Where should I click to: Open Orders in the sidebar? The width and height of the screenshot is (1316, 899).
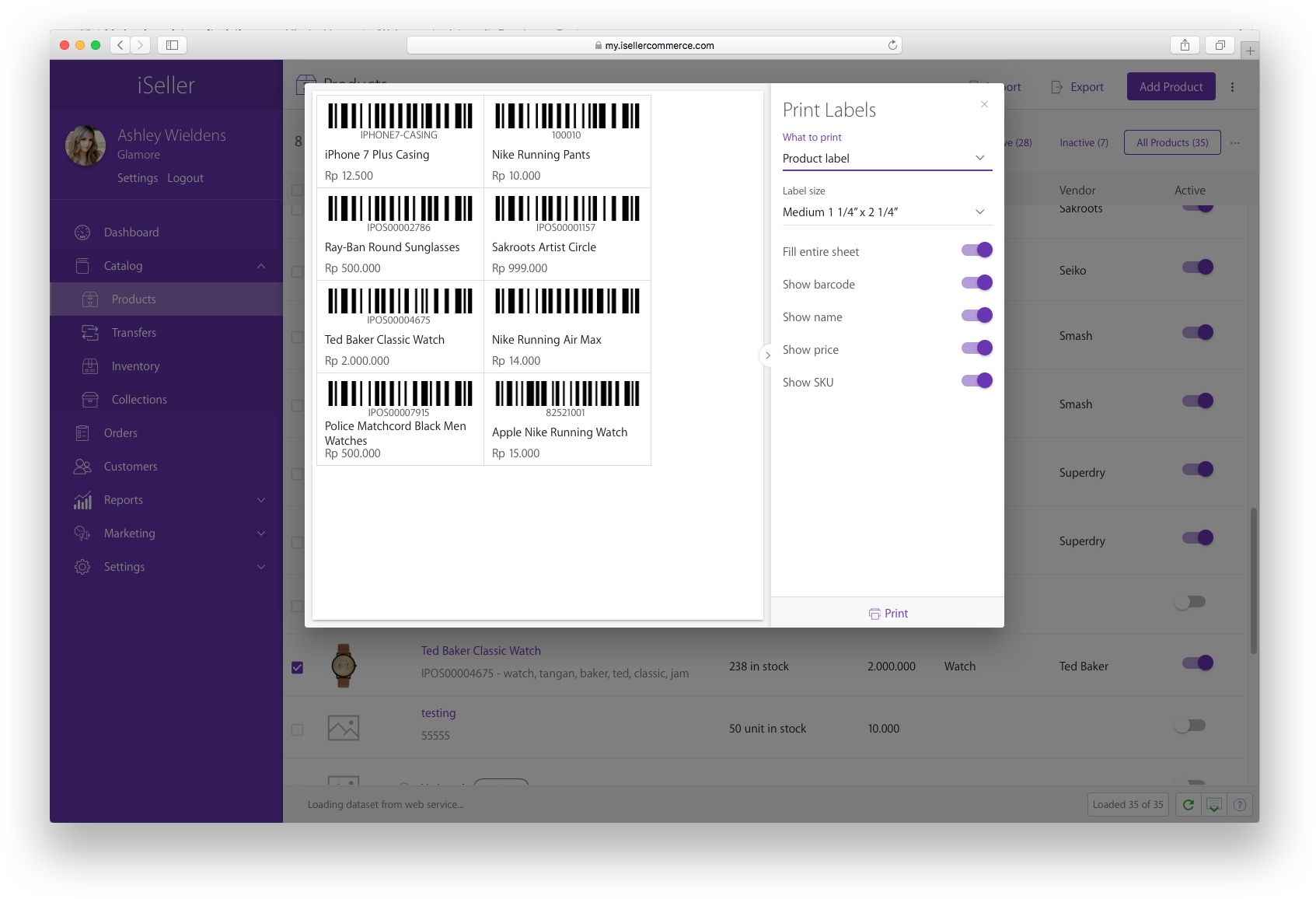tap(166, 433)
